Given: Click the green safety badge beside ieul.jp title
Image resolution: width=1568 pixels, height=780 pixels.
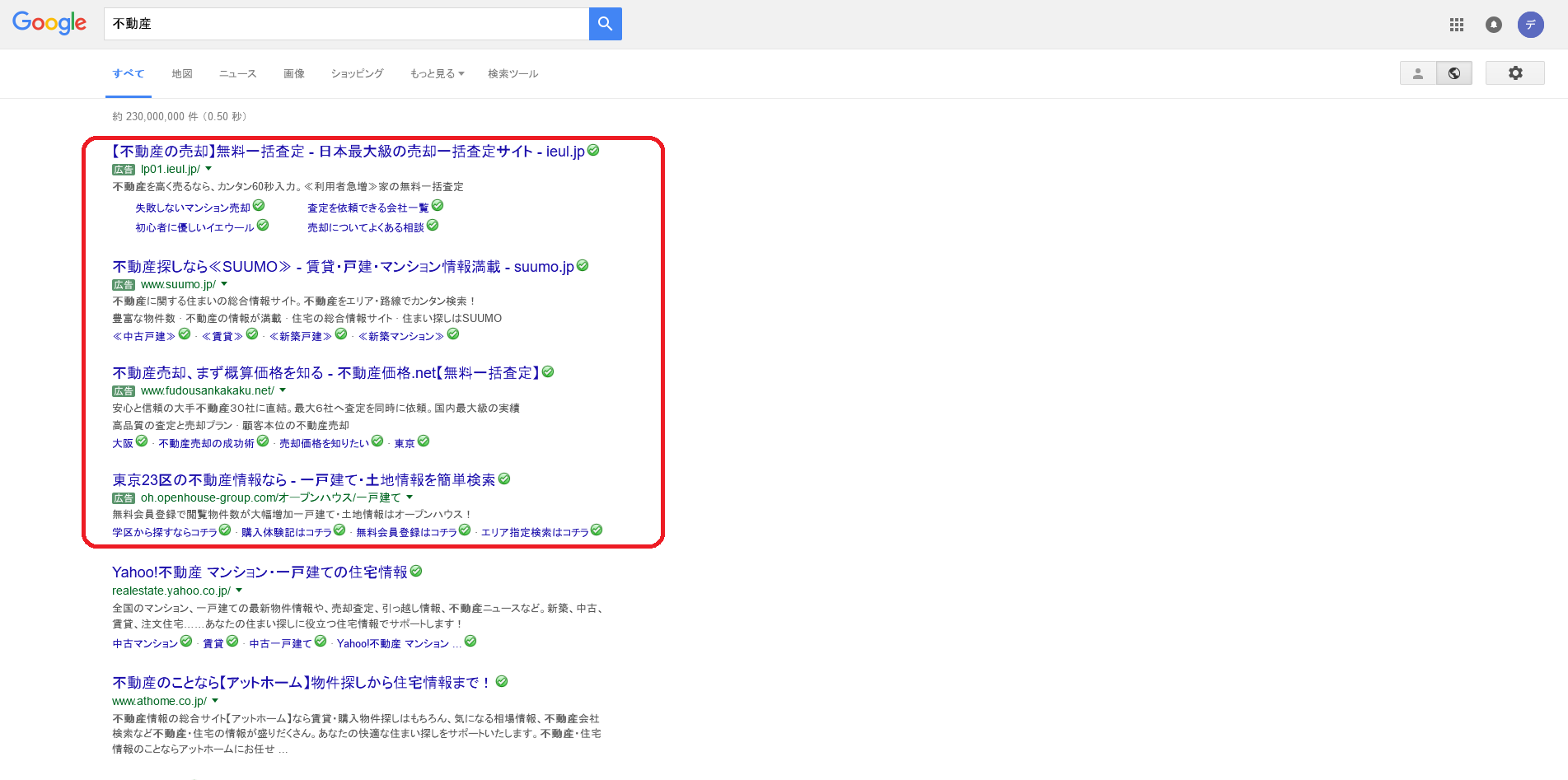Looking at the screenshot, I should click(593, 151).
